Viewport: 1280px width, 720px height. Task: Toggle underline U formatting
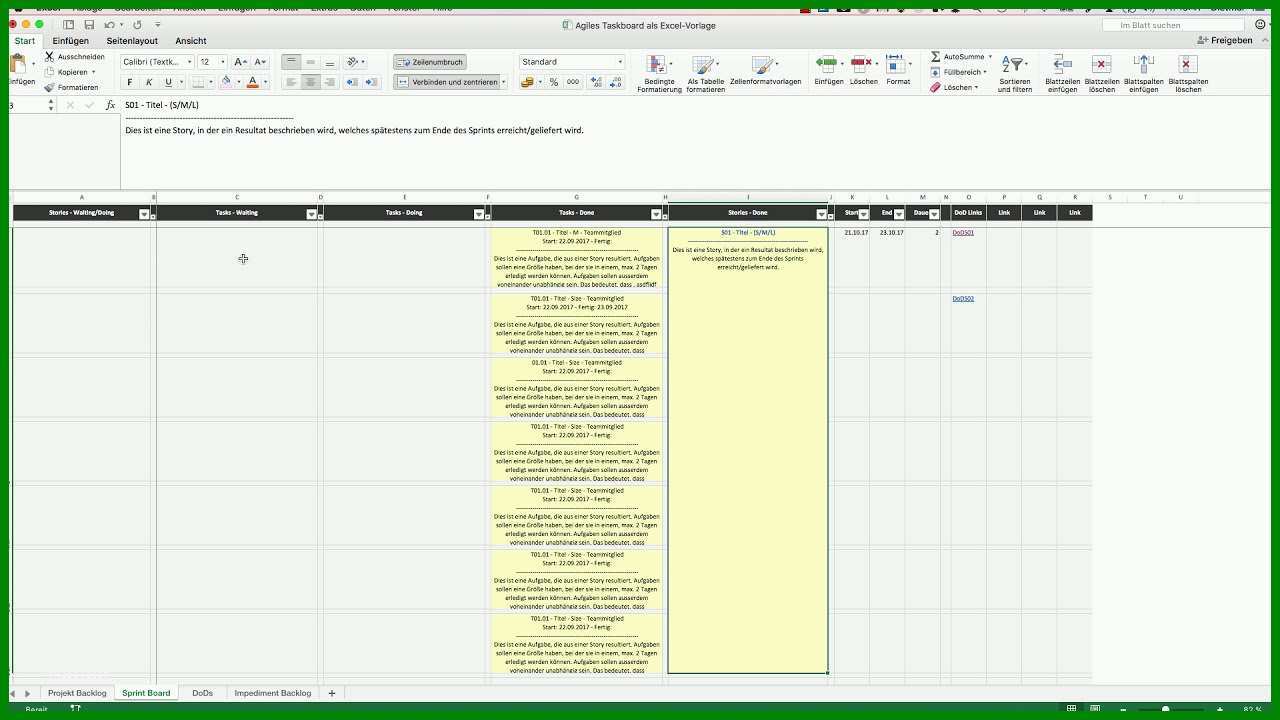click(x=168, y=82)
